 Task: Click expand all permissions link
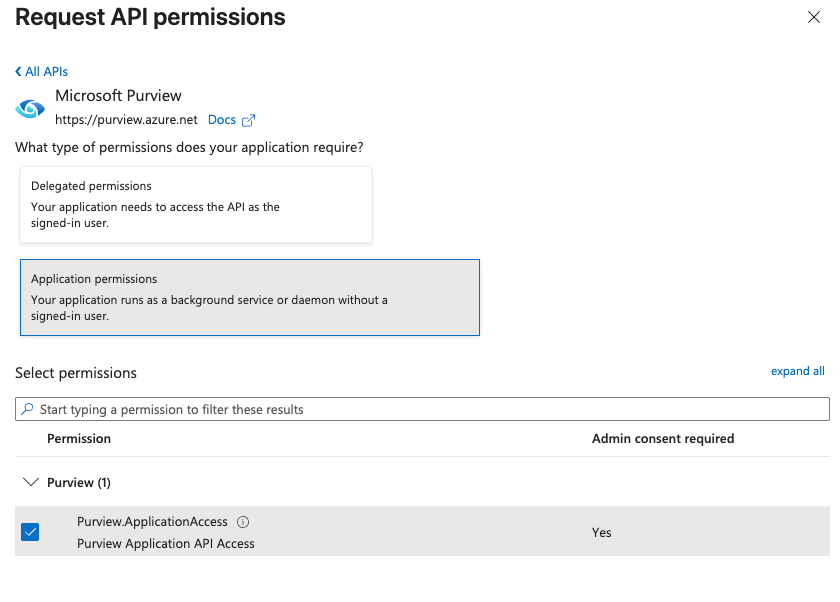(x=797, y=371)
